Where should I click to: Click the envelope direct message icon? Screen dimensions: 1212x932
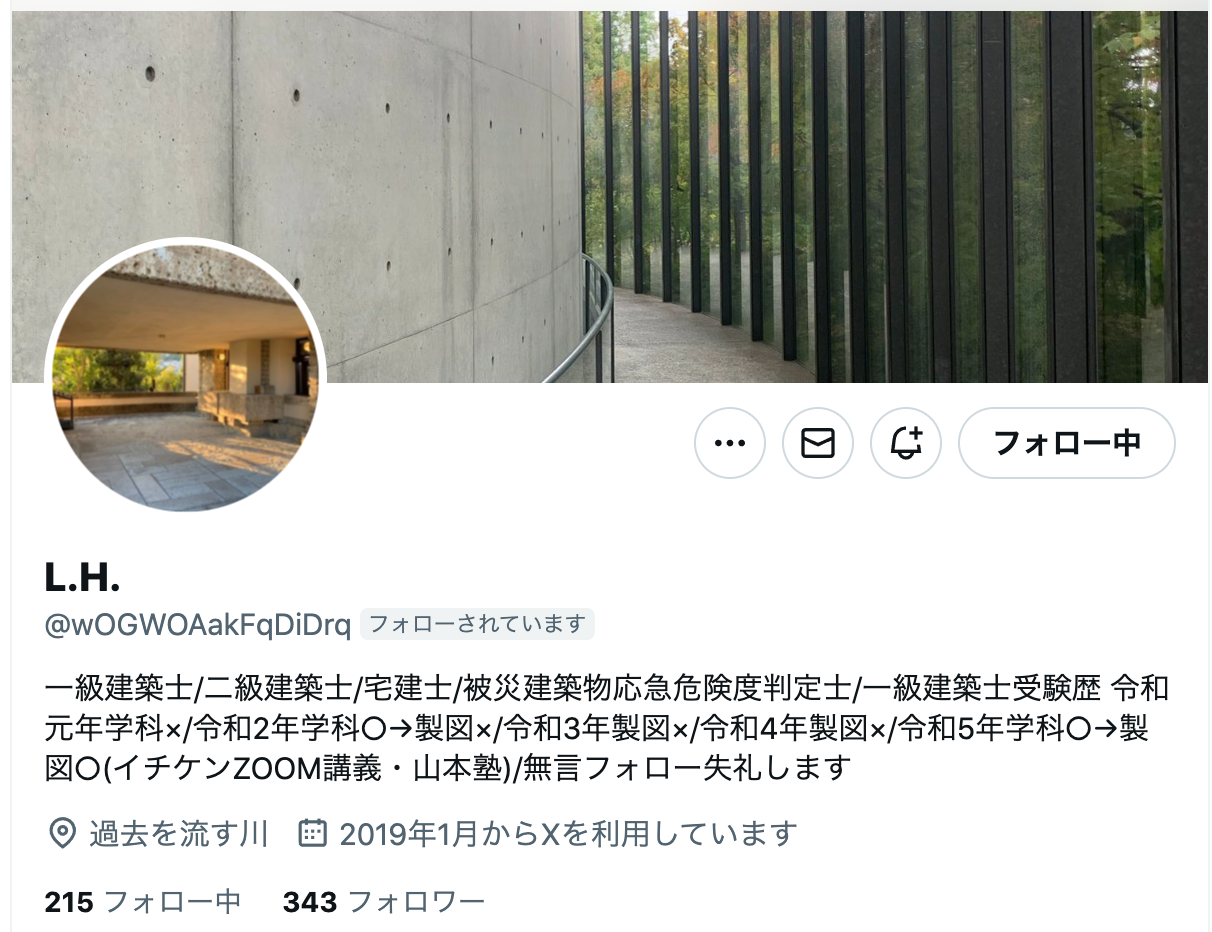pyautogui.click(x=818, y=443)
